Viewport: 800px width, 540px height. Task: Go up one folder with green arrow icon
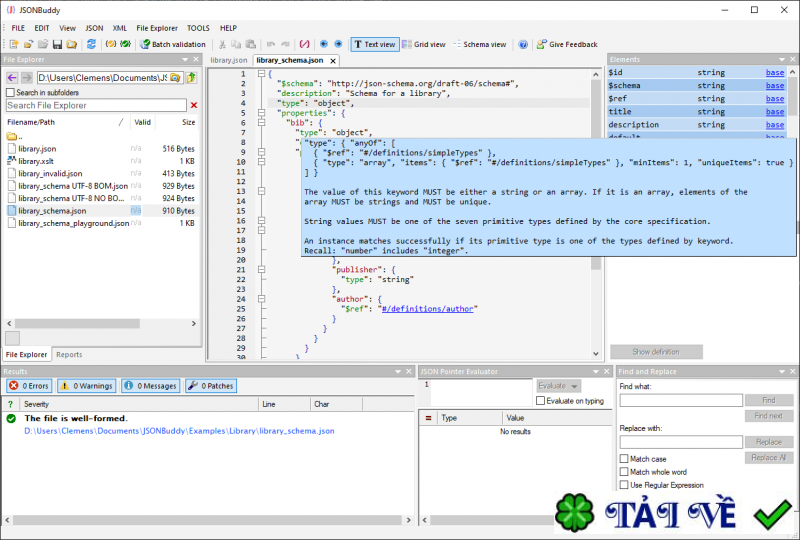click(192, 77)
